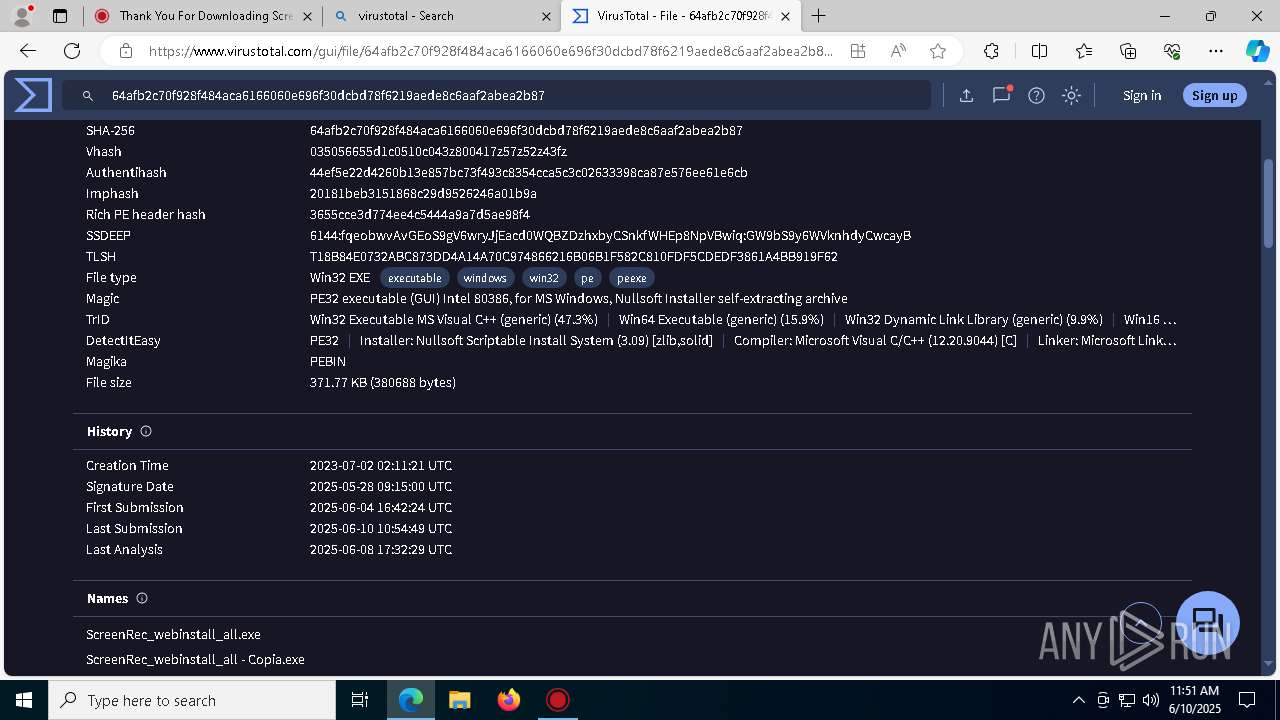Screen dimensions: 1280x720
Task: Open Task View on the taskbar
Action: click(x=361, y=700)
